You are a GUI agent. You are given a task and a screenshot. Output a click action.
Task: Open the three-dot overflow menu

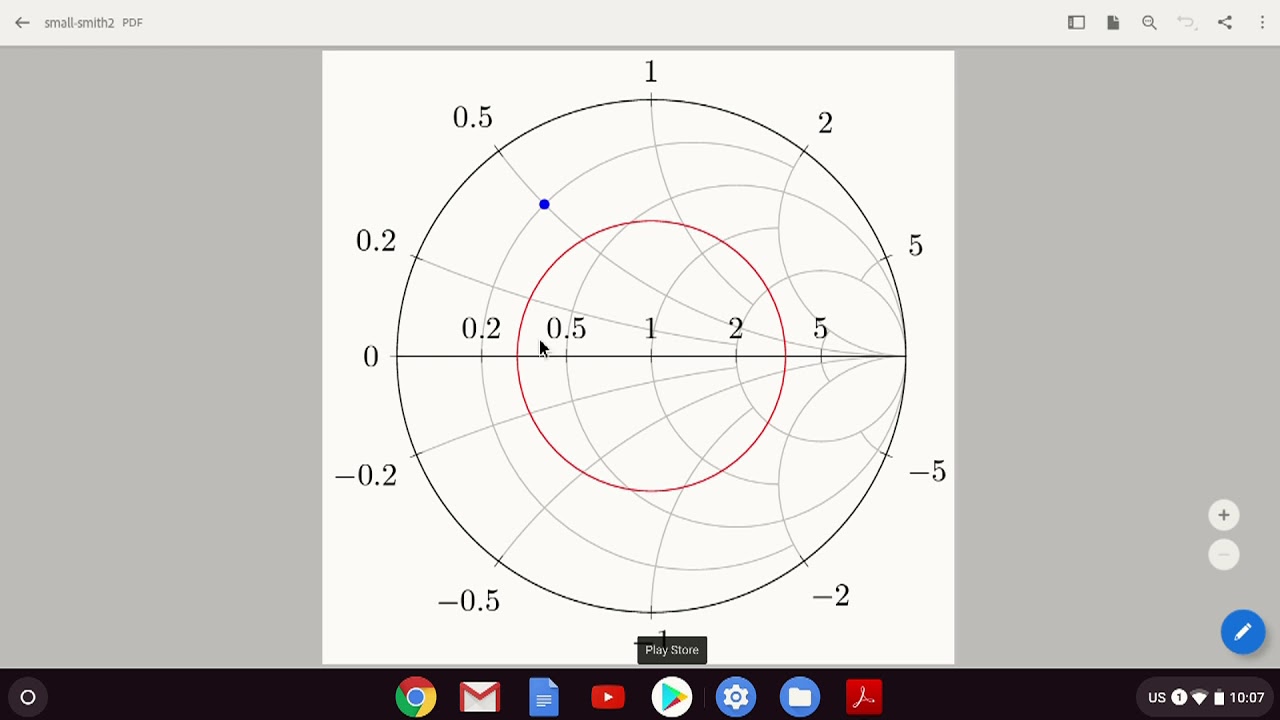pos(1262,22)
